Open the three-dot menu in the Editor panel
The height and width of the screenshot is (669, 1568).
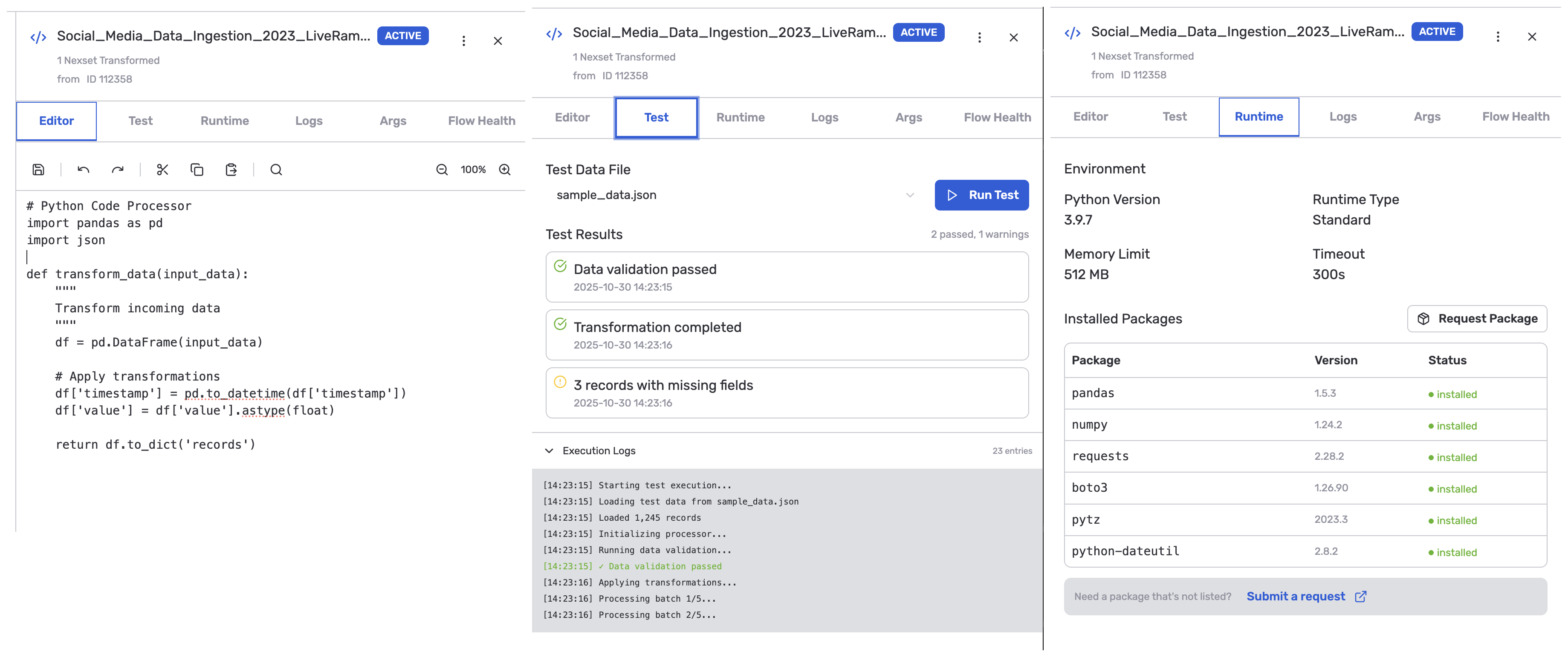click(464, 41)
